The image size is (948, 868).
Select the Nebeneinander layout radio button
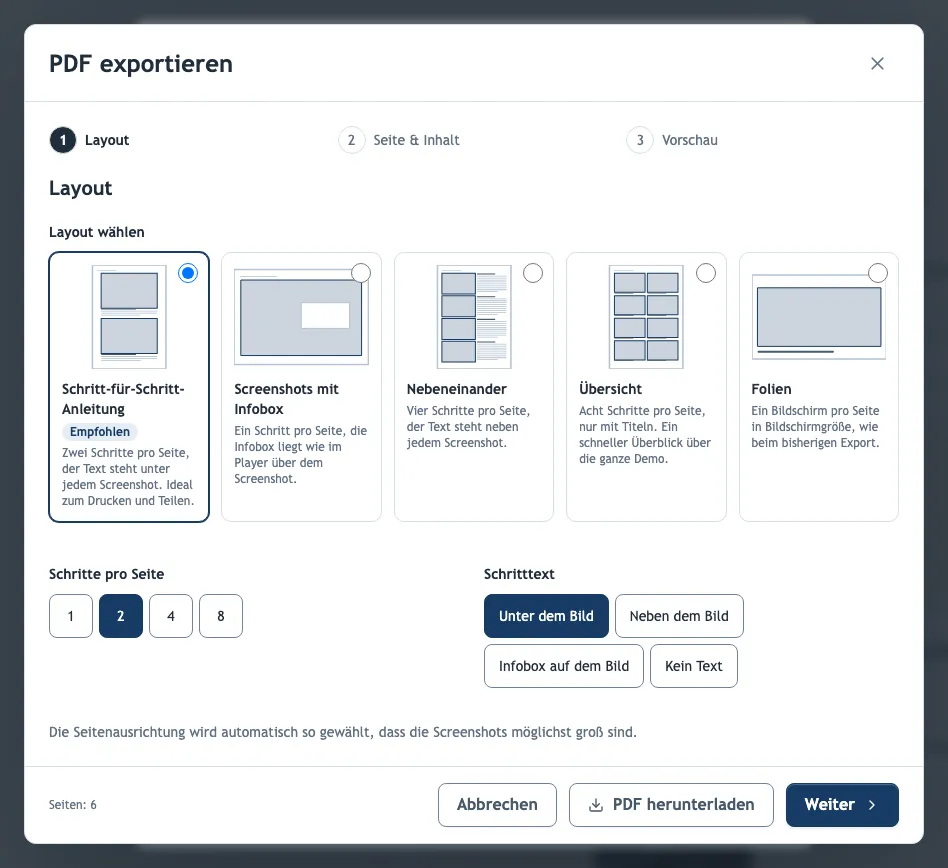click(533, 273)
